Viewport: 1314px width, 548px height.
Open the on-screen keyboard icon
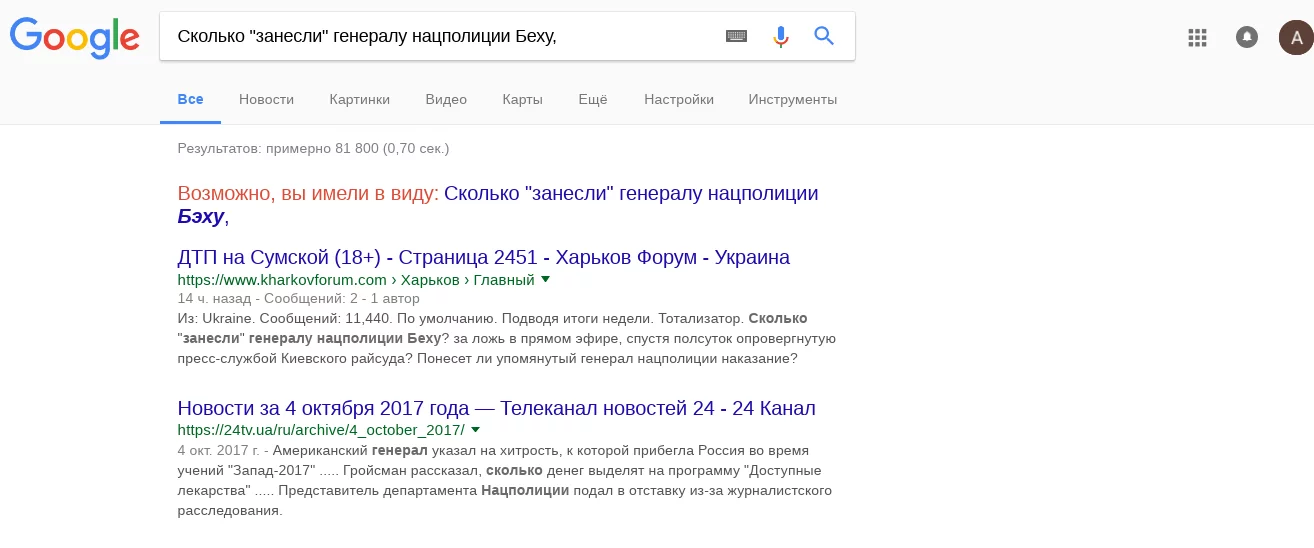[x=736, y=36]
